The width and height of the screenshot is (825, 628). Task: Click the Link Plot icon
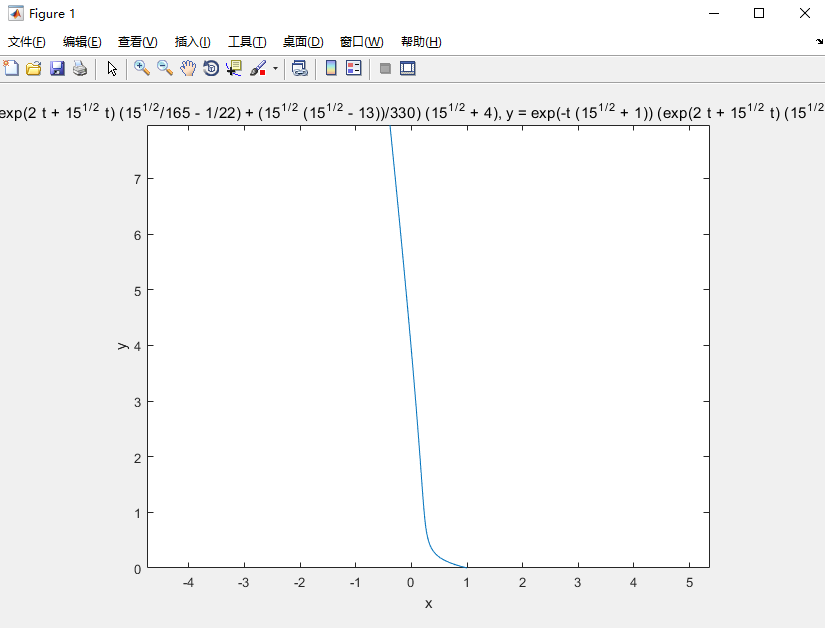coord(300,68)
